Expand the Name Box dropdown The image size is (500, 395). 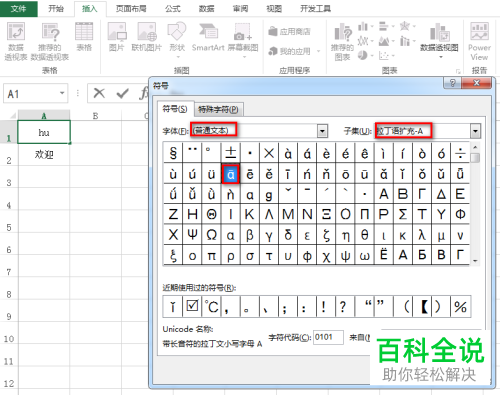pyautogui.click(x=62, y=93)
